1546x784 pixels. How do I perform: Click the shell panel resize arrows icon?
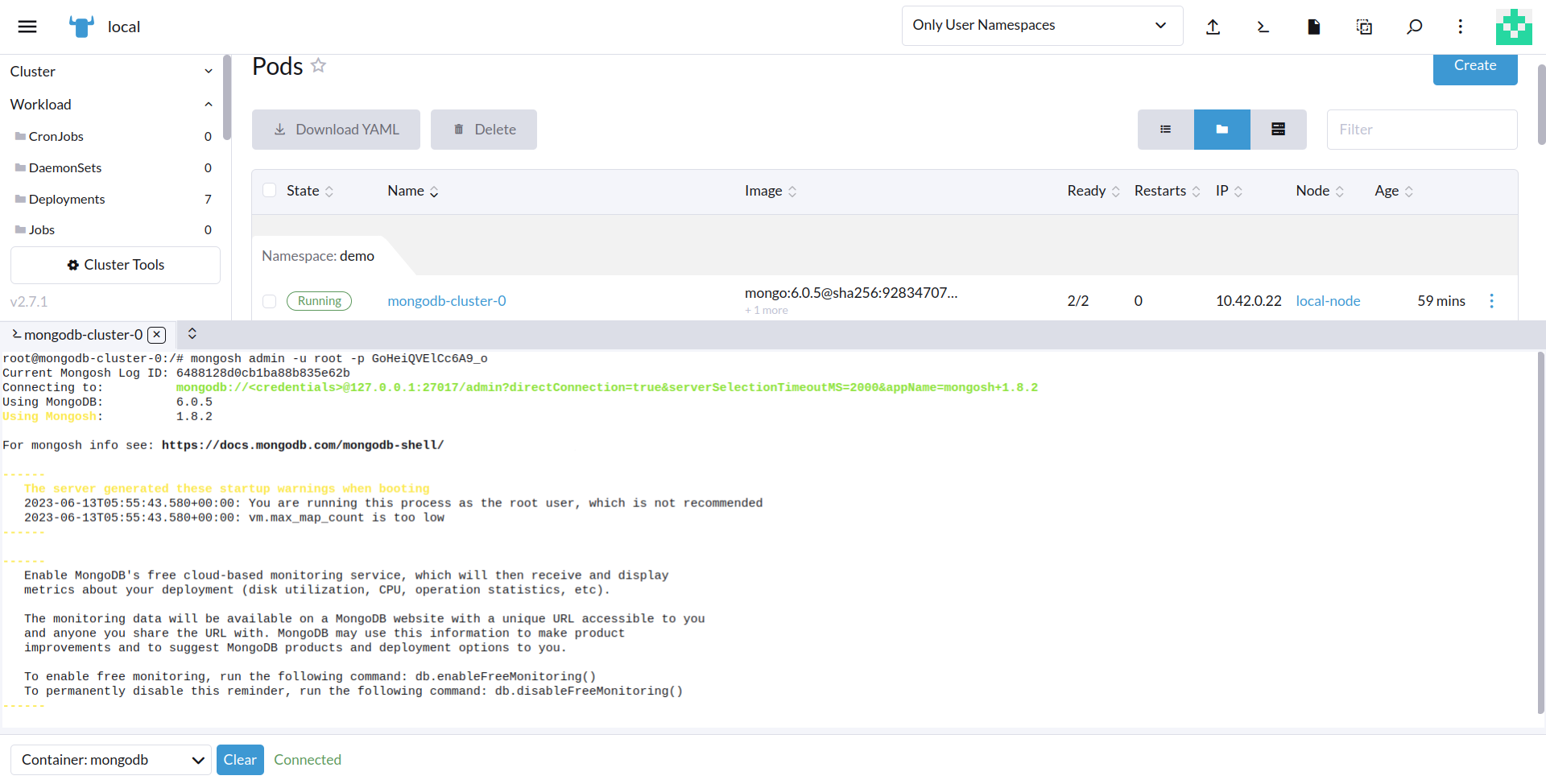[x=192, y=333]
